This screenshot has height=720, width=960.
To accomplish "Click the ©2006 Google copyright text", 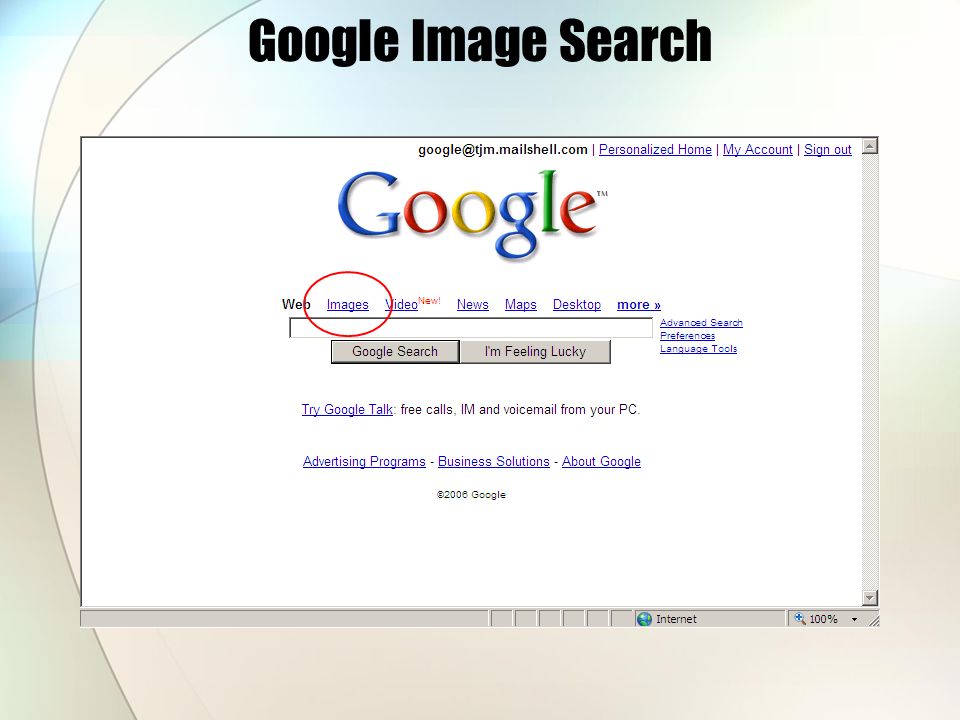I will [471, 495].
